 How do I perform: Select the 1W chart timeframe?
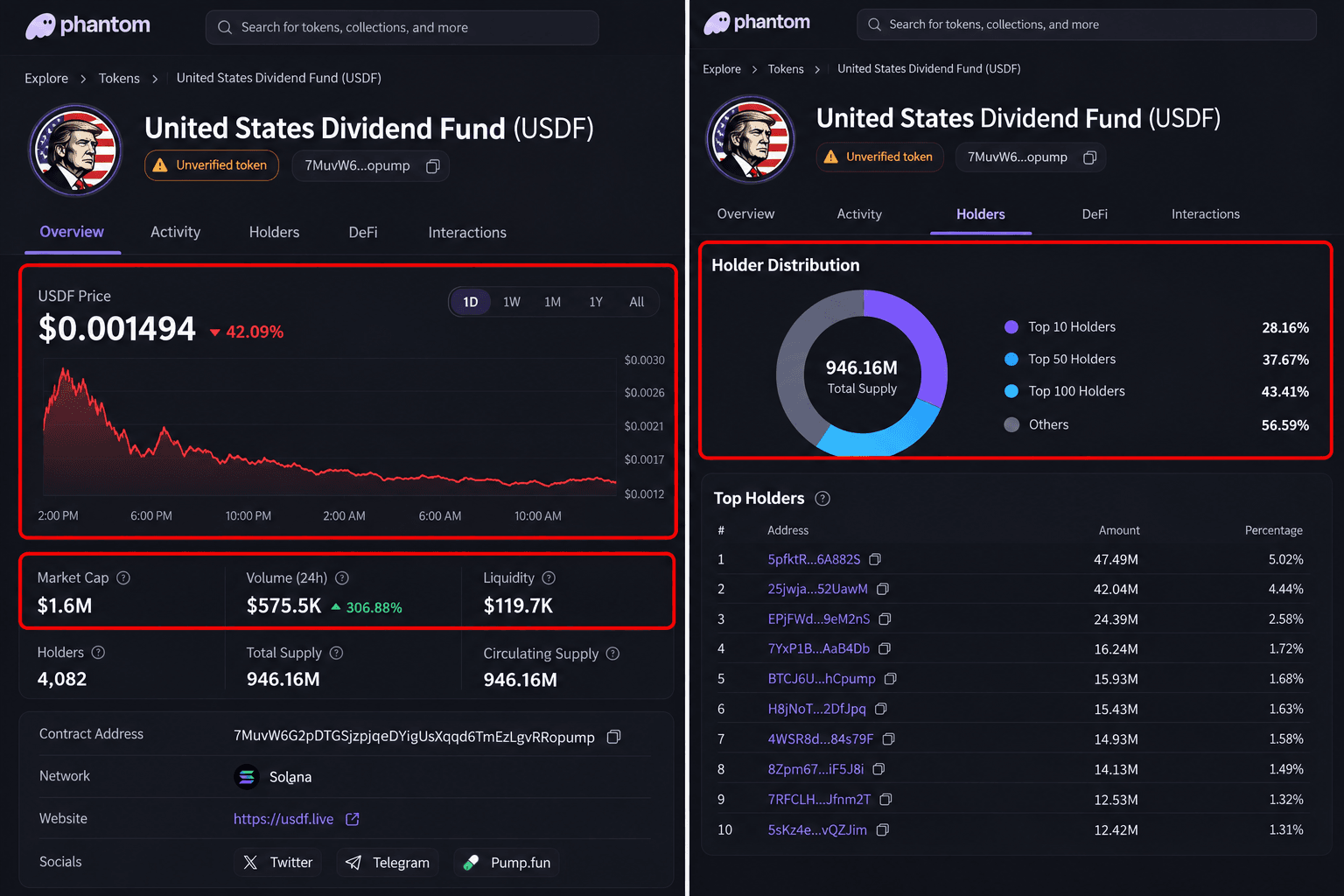pos(512,302)
